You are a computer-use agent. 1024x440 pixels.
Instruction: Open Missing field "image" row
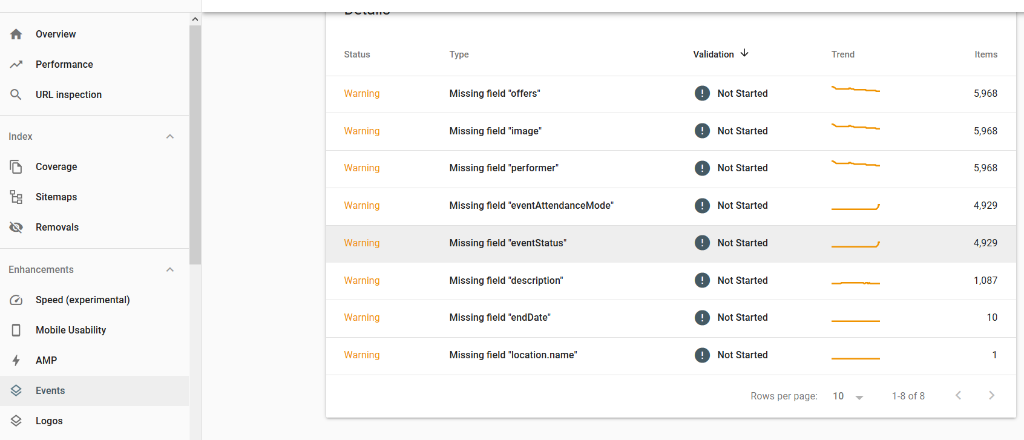[671, 131]
